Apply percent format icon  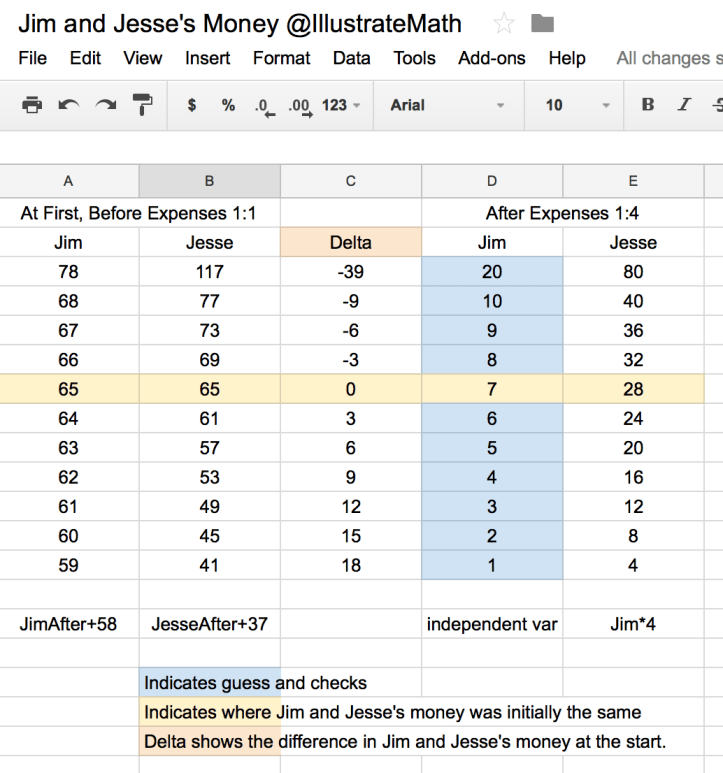(x=228, y=105)
